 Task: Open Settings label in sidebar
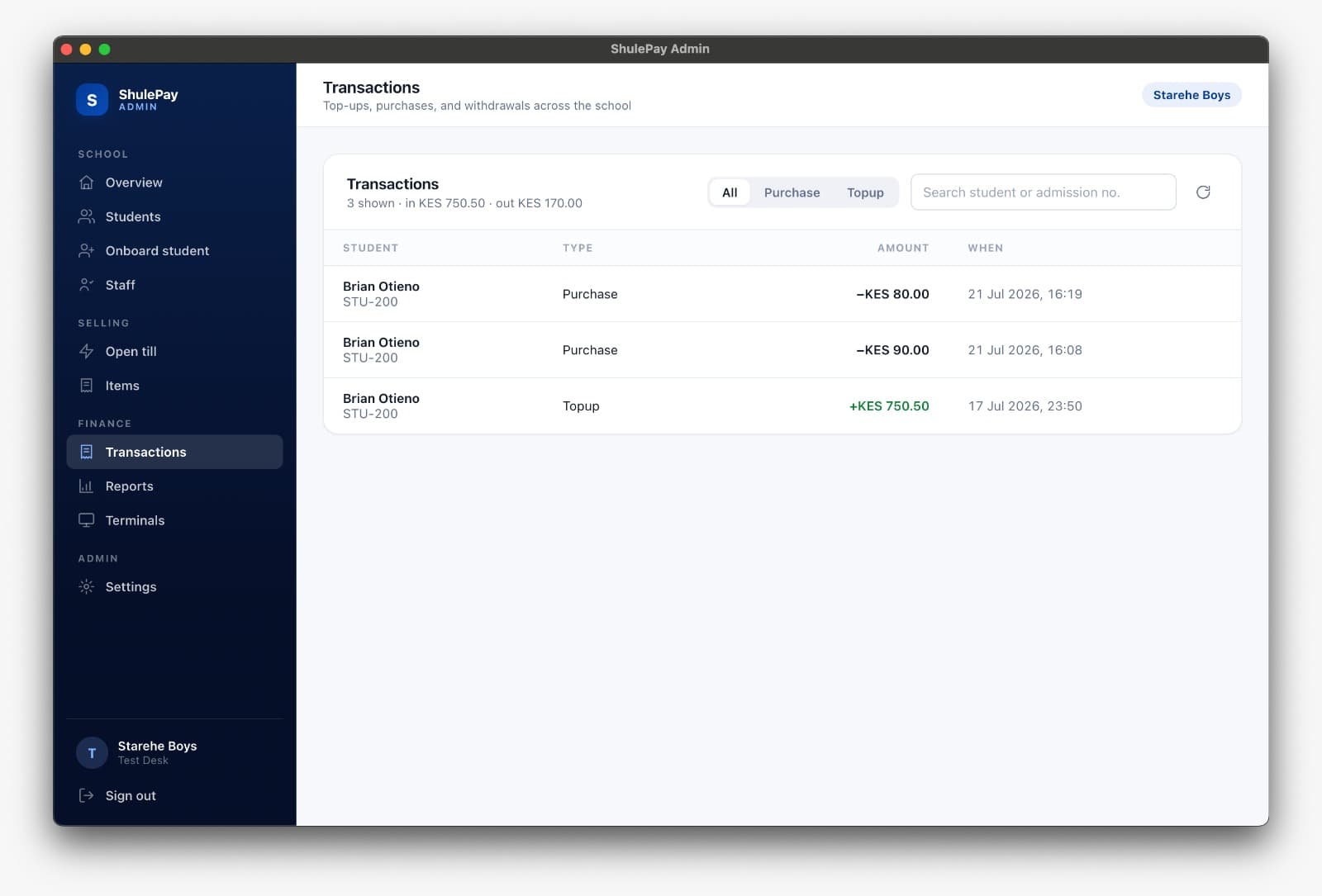point(131,586)
